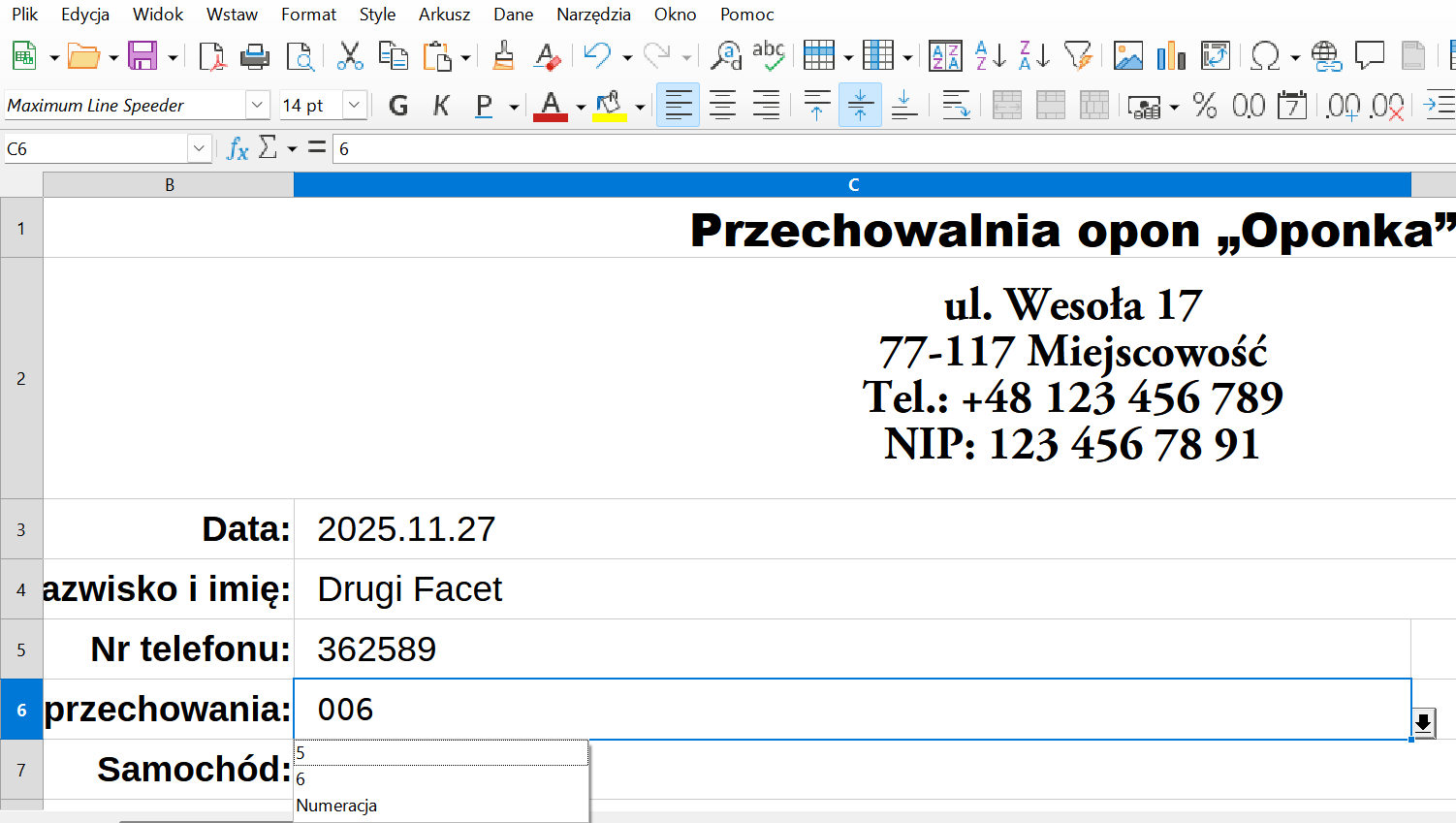Toggle align right
This screenshot has height=823, width=1456.
[x=766, y=105]
